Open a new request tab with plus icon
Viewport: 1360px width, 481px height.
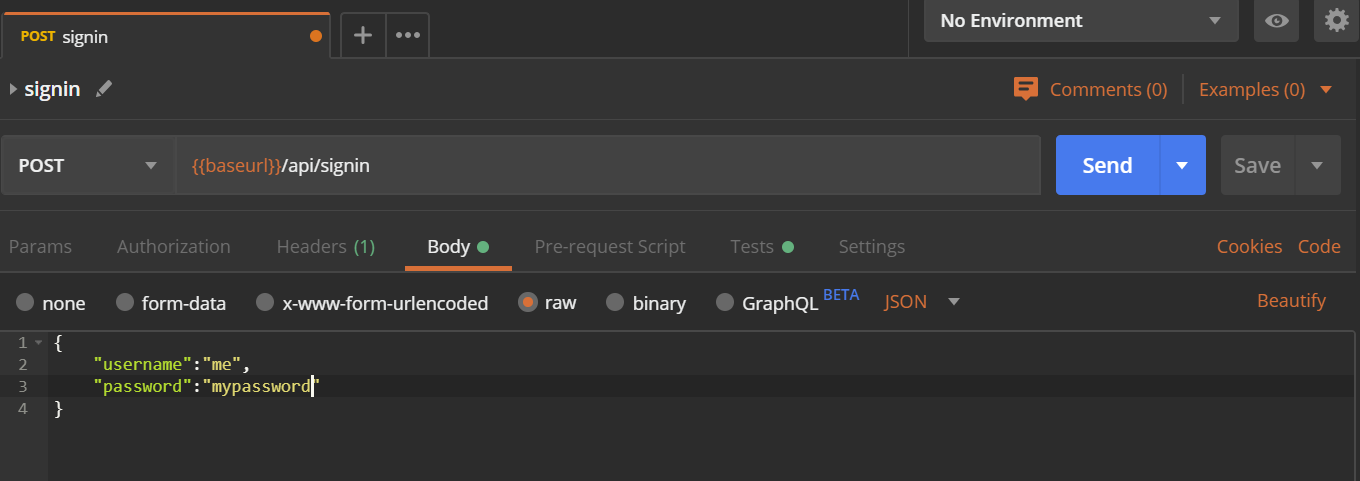[363, 35]
